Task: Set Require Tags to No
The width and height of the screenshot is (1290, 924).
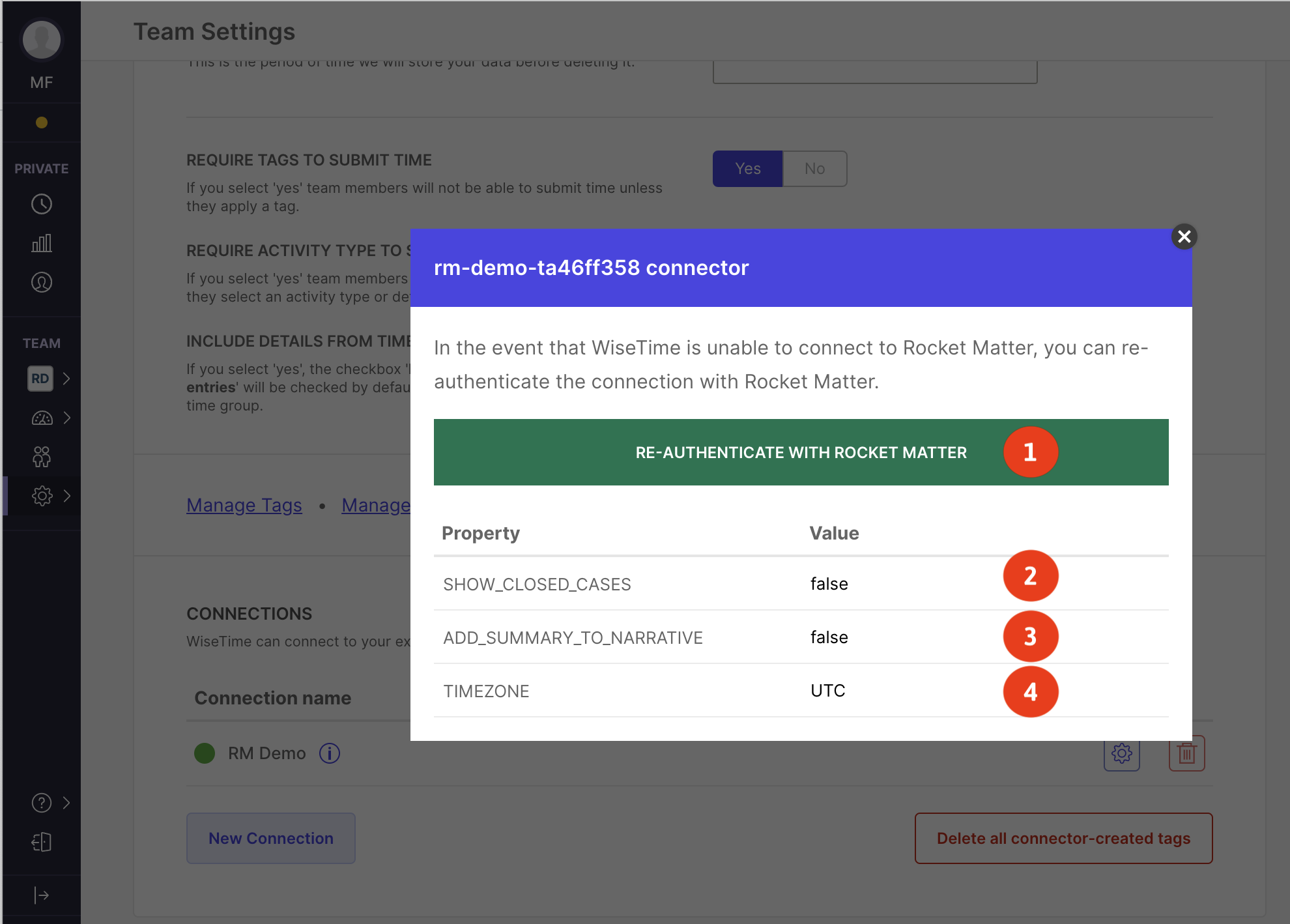Action: [x=814, y=169]
